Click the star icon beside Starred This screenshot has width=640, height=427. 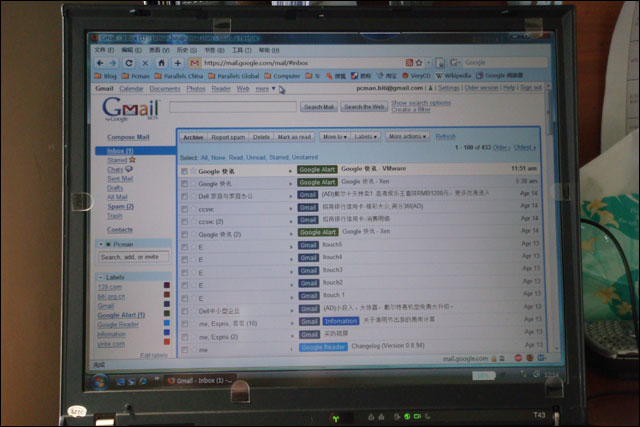coord(132,160)
